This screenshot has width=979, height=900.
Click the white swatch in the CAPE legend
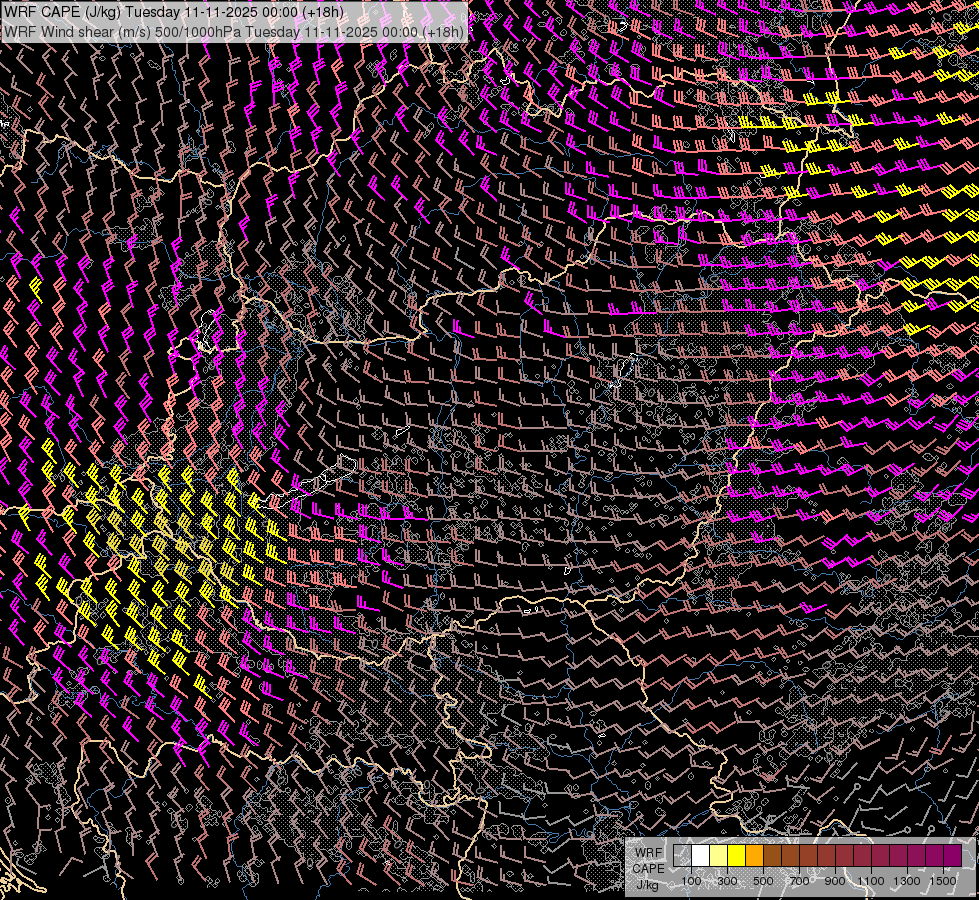coord(700,856)
